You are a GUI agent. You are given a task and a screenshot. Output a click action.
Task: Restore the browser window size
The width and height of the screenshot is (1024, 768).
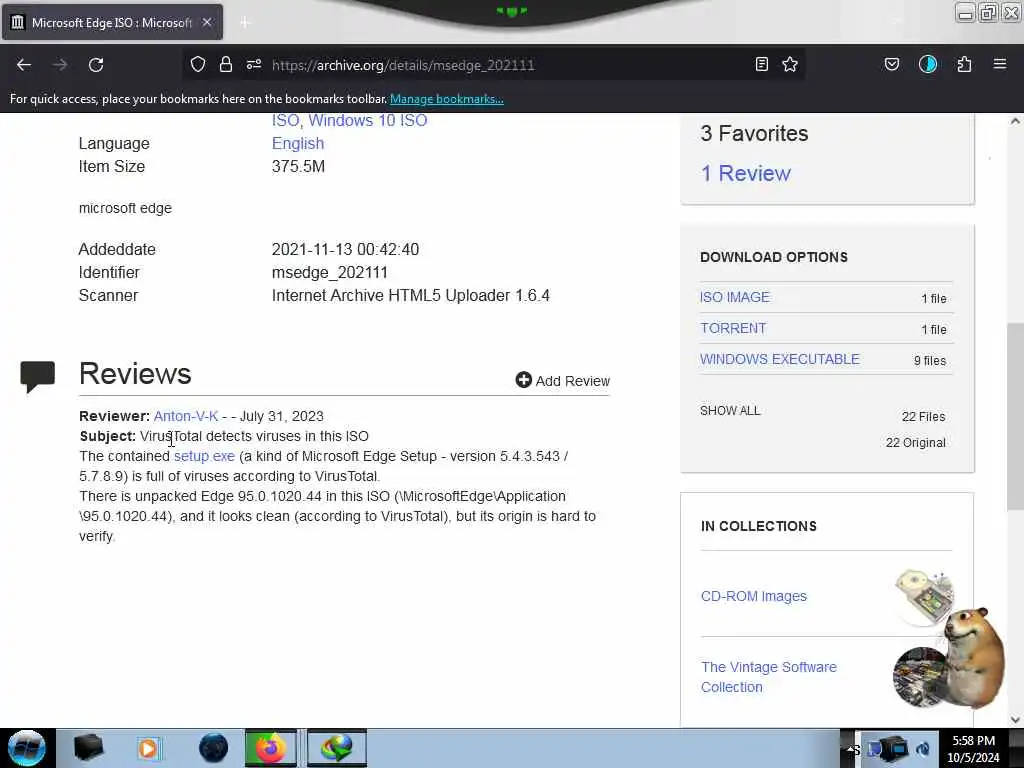[x=988, y=12]
